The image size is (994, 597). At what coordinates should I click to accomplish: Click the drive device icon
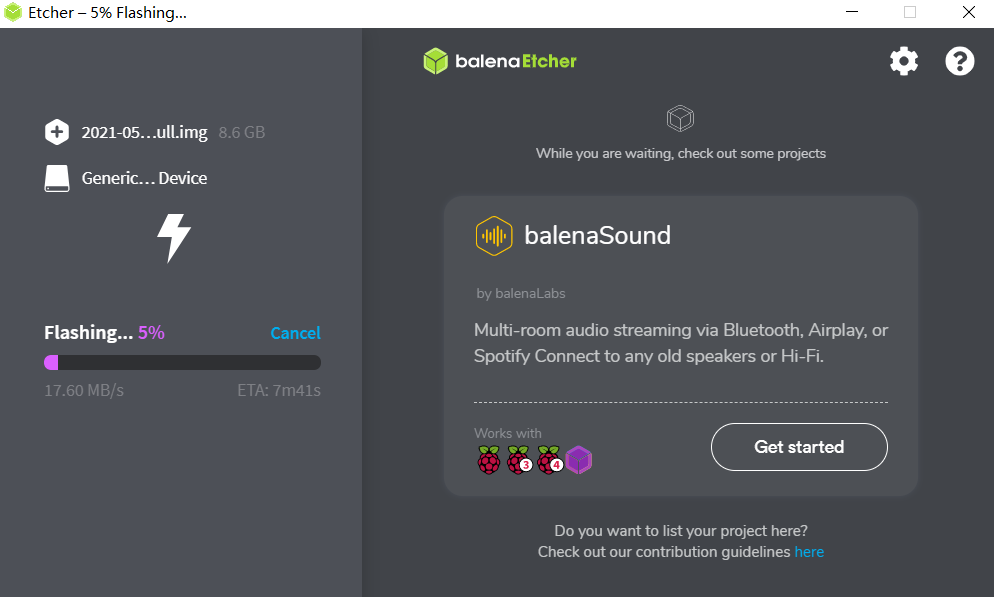click(57, 178)
